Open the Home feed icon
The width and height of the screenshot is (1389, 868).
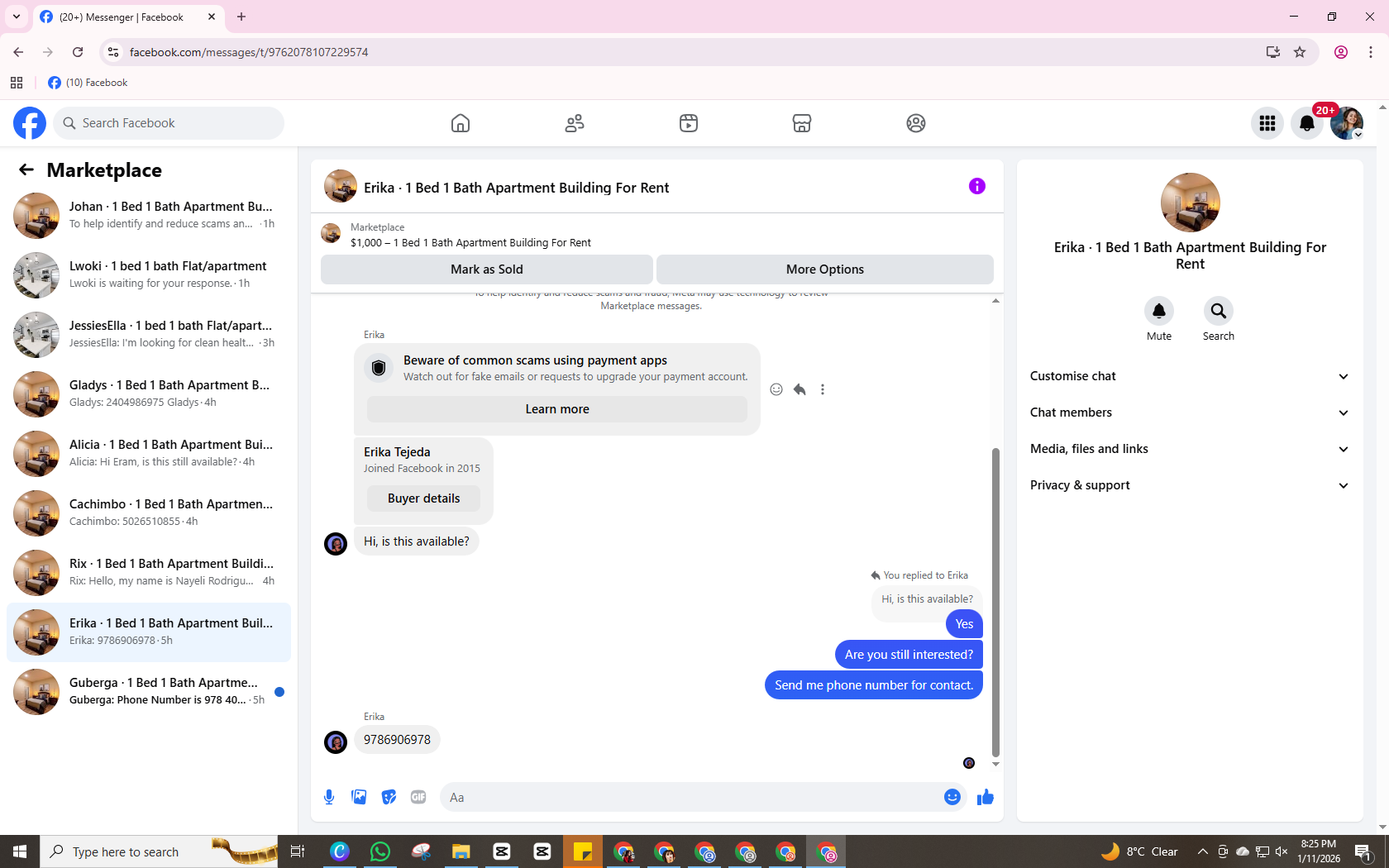point(461,123)
